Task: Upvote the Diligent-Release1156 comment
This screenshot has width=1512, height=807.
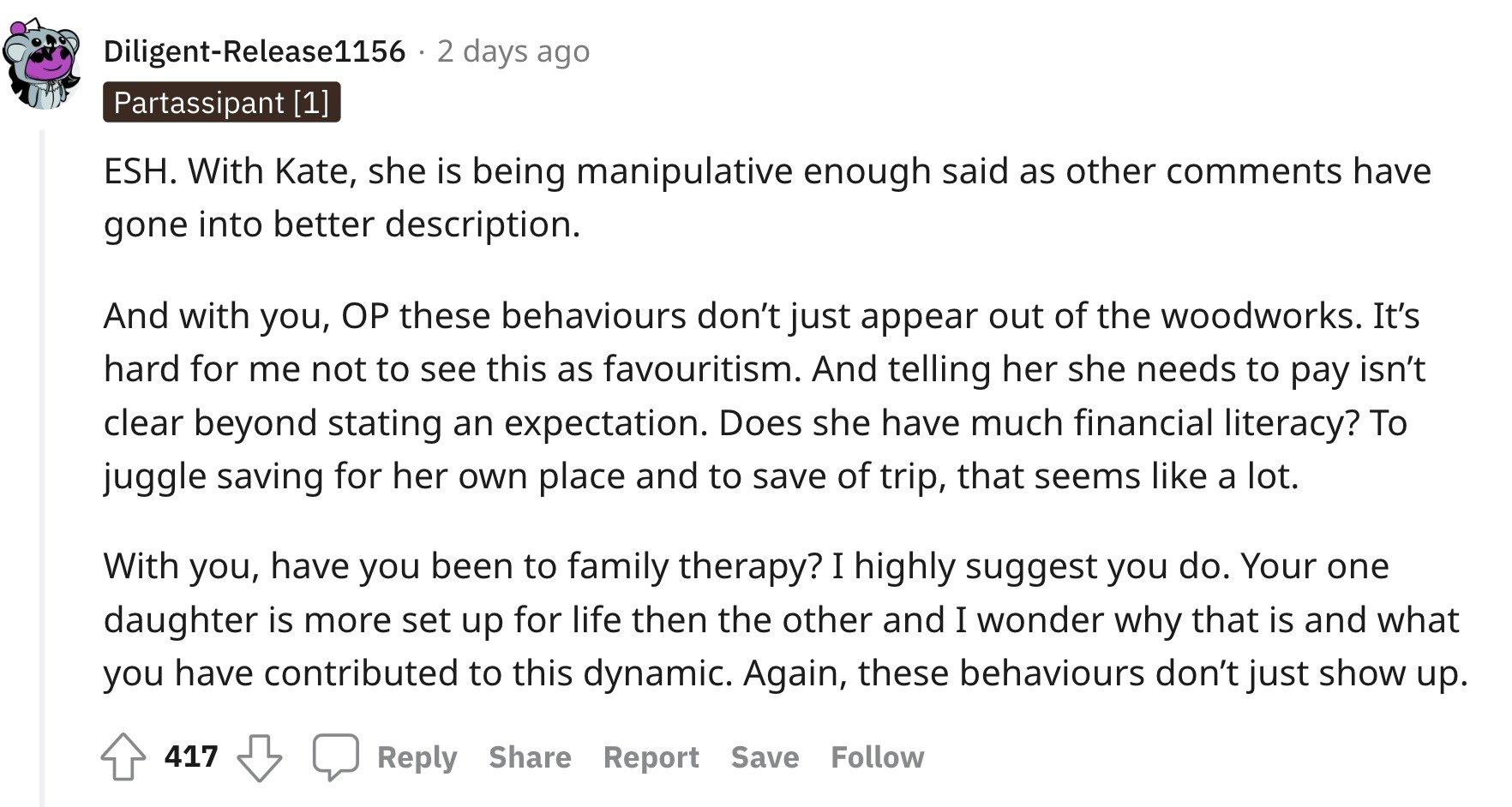Action: [123, 757]
